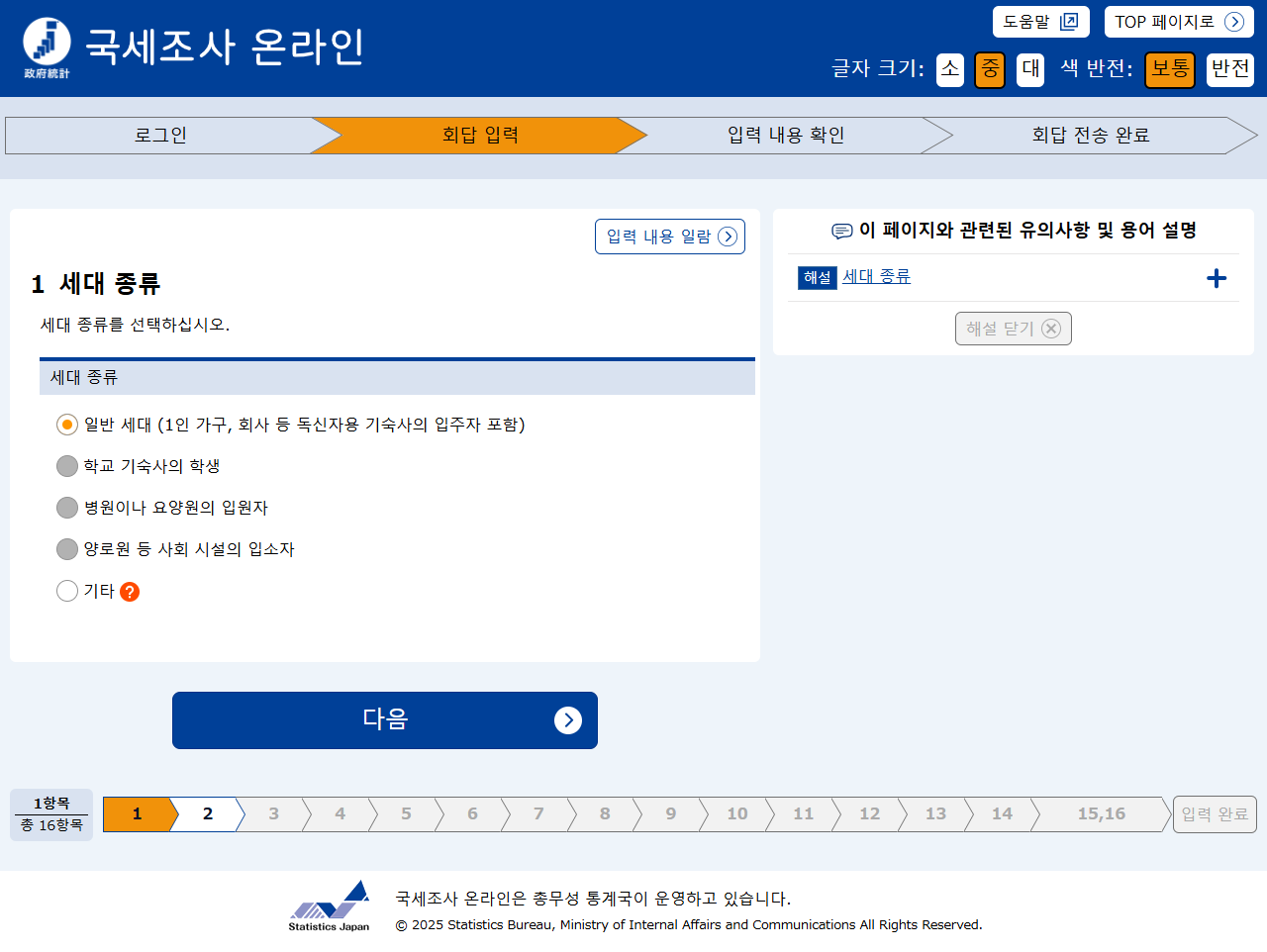
Task: Go to step 2 in the progress bar
Action: (208, 814)
